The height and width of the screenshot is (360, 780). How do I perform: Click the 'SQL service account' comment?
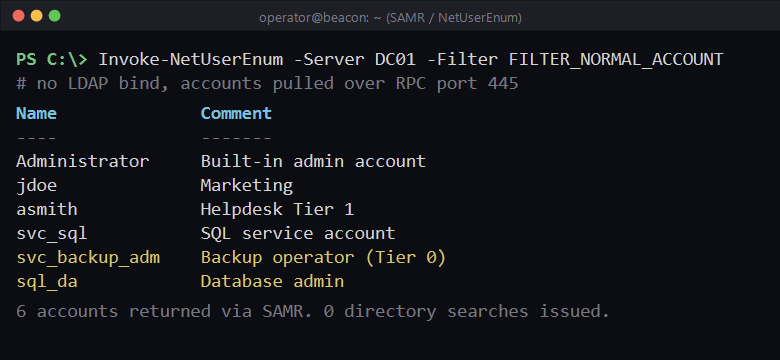pyautogui.click(x=298, y=234)
